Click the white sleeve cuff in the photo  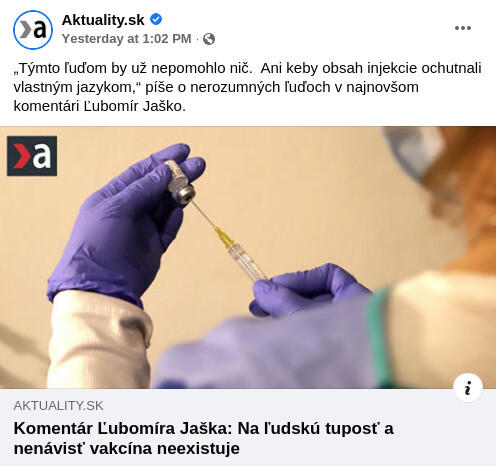pyautogui.click(x=100, y=338)
